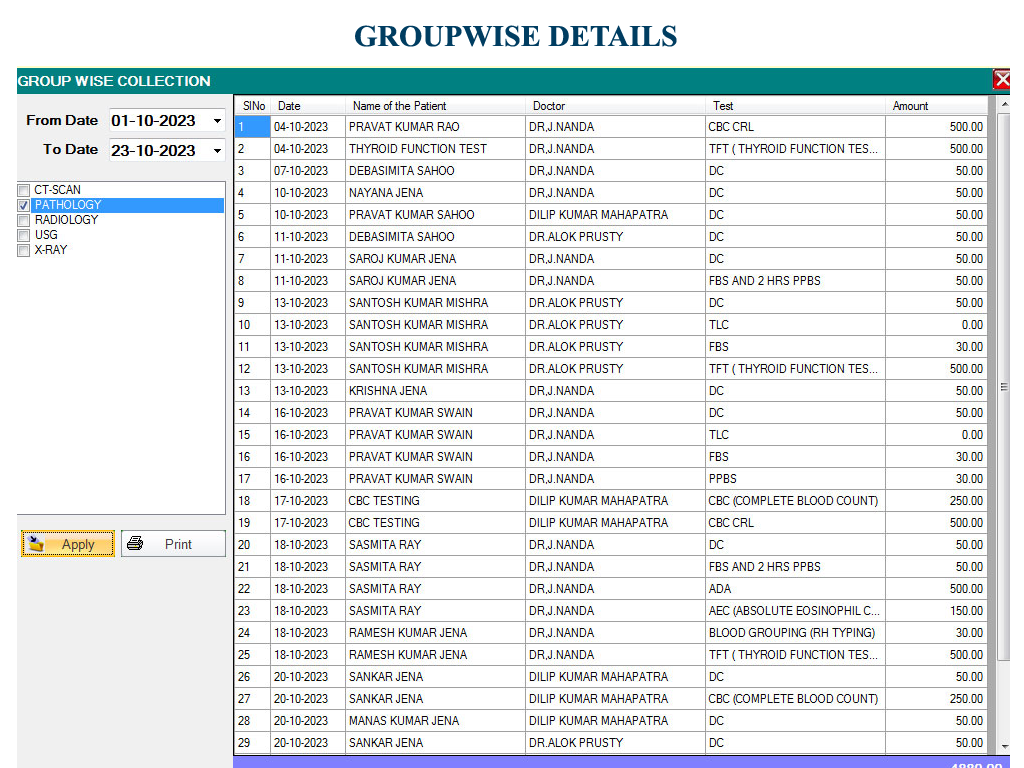Click the Print button
Viewport: 1024px width, 768px height.
click(173, 544)
